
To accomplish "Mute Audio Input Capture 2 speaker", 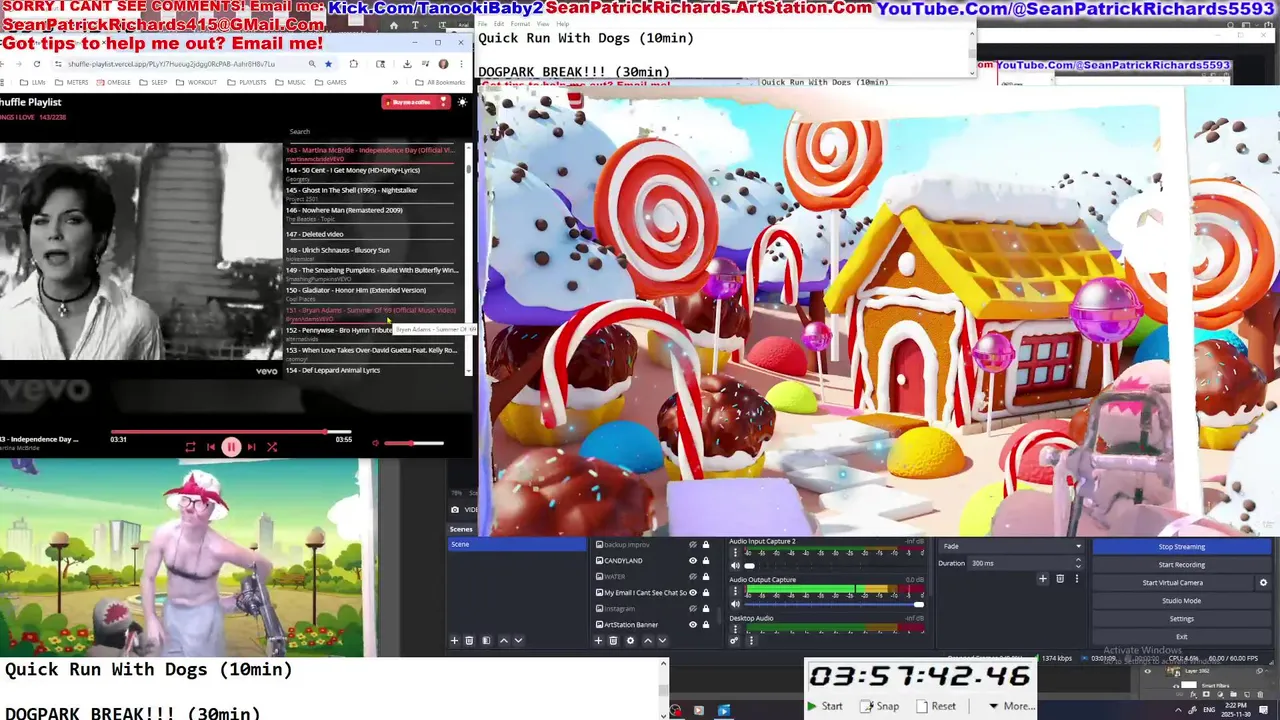I will (735, 566).
